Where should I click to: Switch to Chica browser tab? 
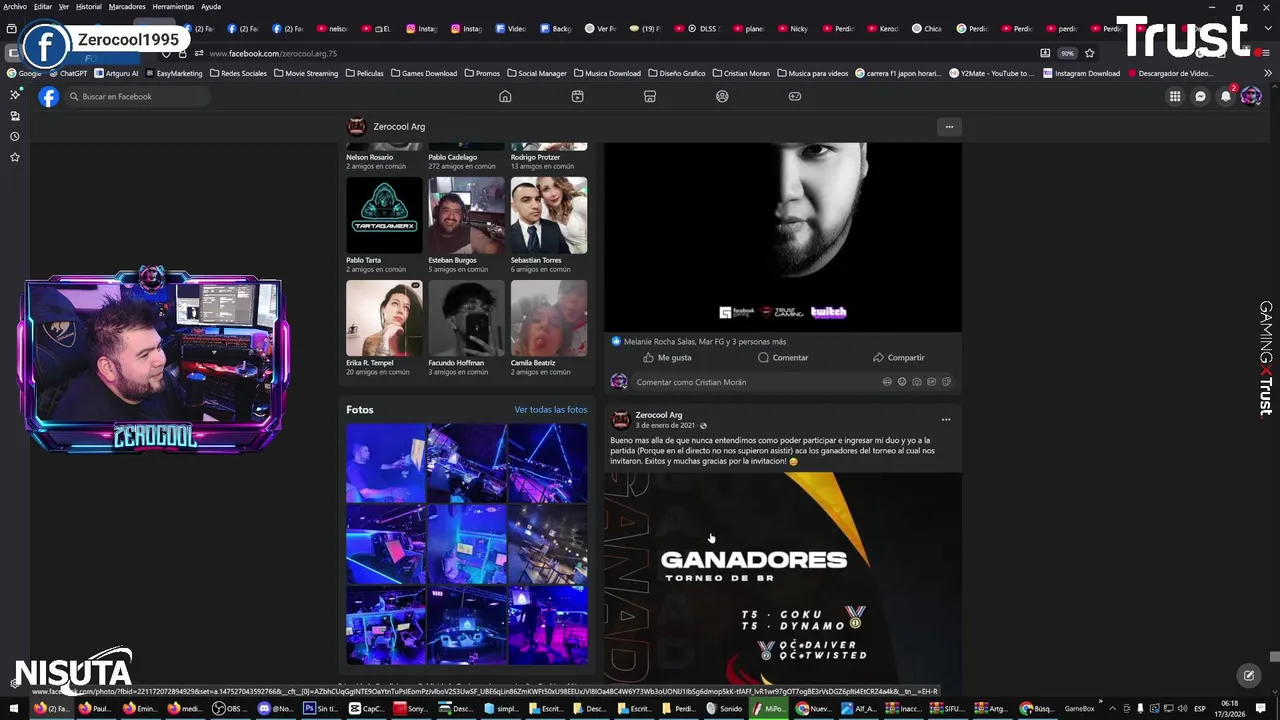click(x=927, y=29)
